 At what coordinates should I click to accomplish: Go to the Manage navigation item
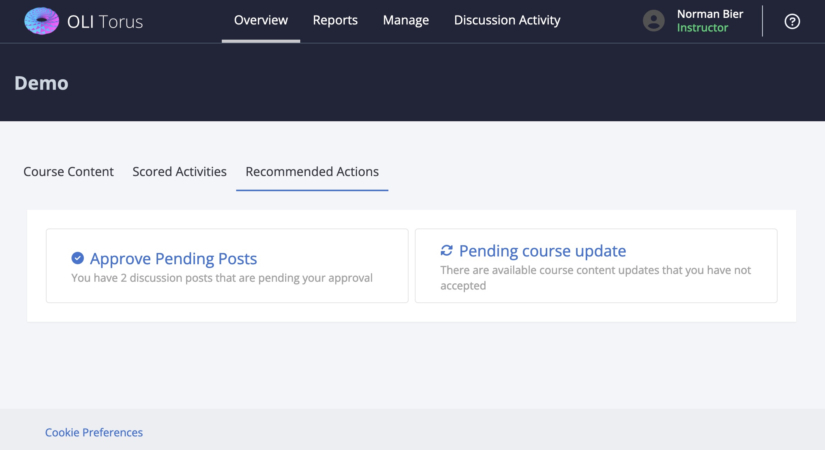pos(406,20)
